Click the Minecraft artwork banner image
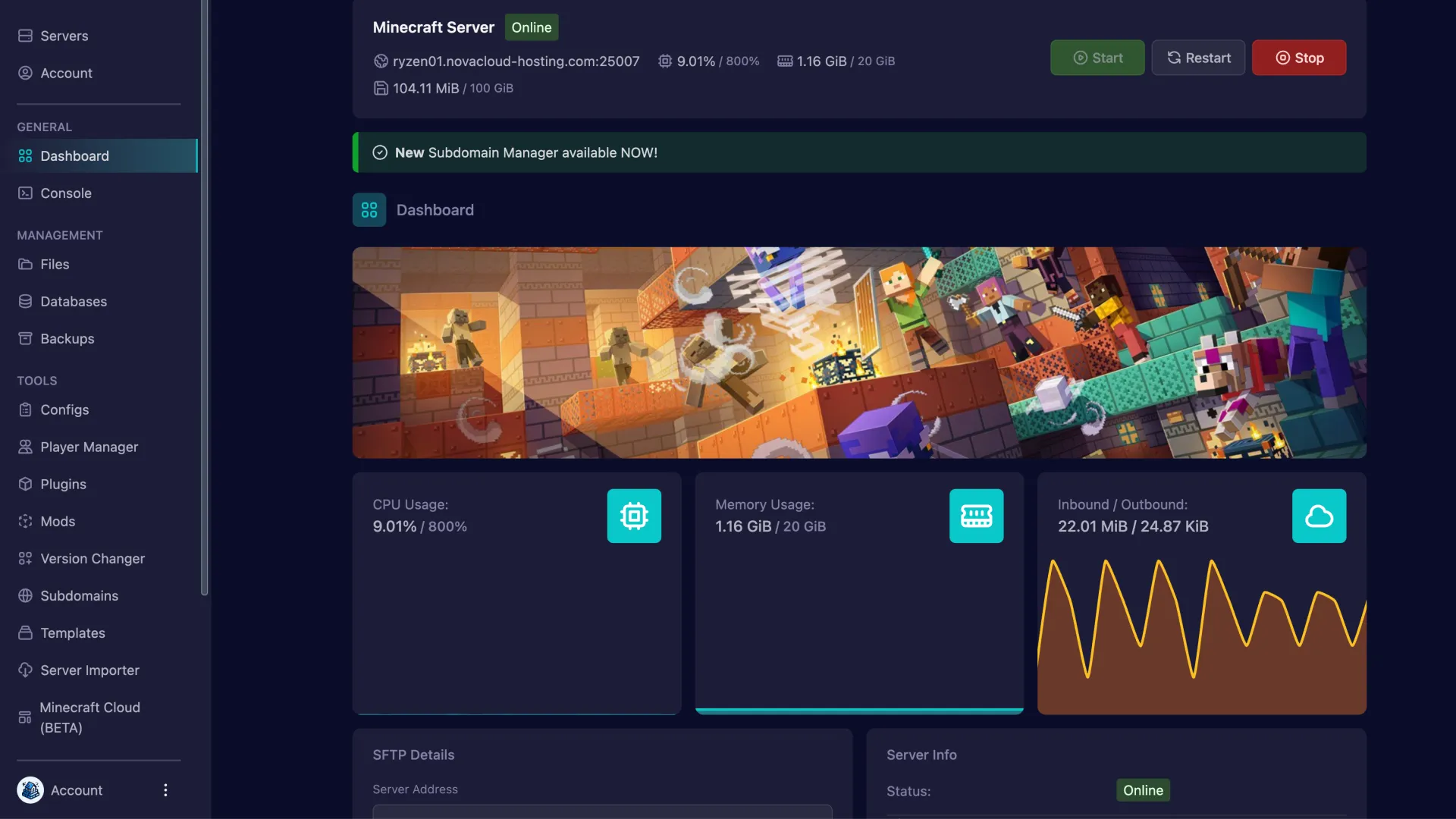The height and width of the screenshot is (819, 1456). click(859, 353)
